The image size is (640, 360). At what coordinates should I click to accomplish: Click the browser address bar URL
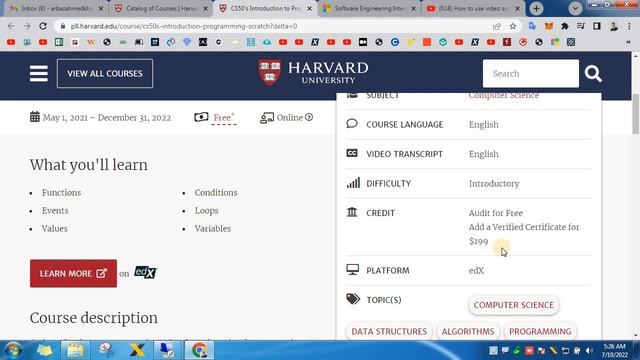point(184,26)
